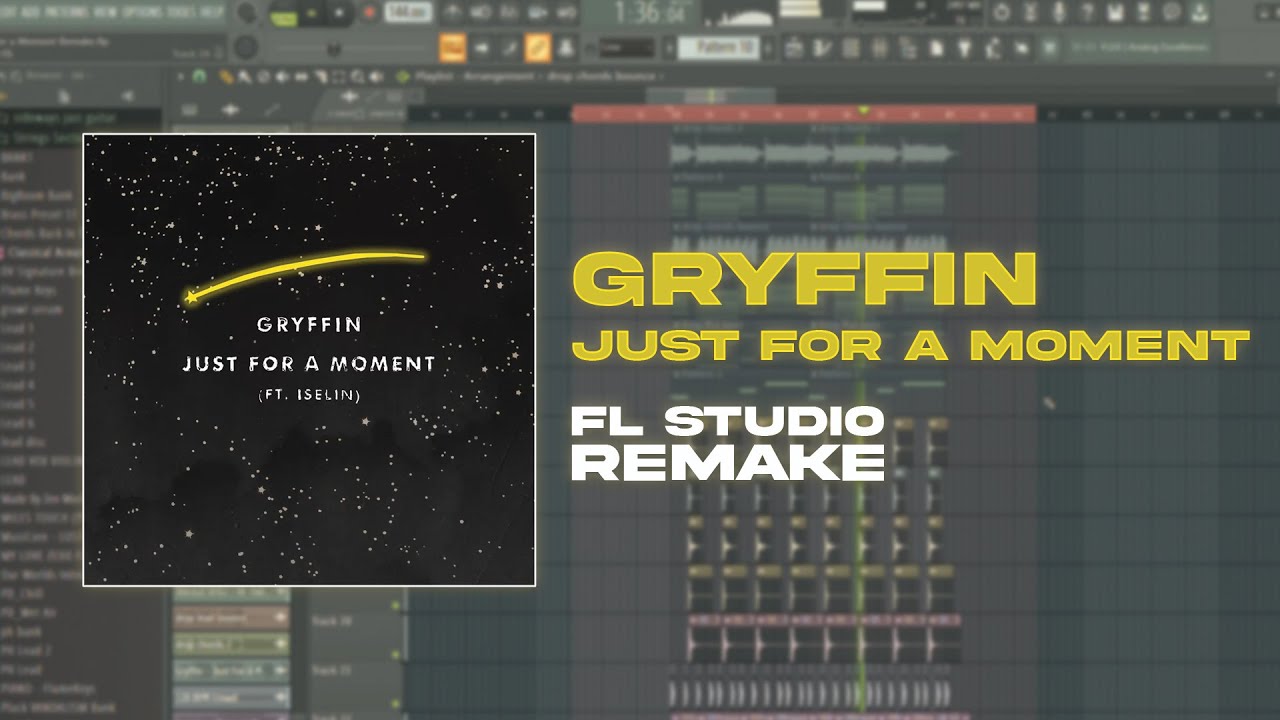
Task: Click the main pitch knob below volume
Action: pyautogui.click(x=245, y=47)
